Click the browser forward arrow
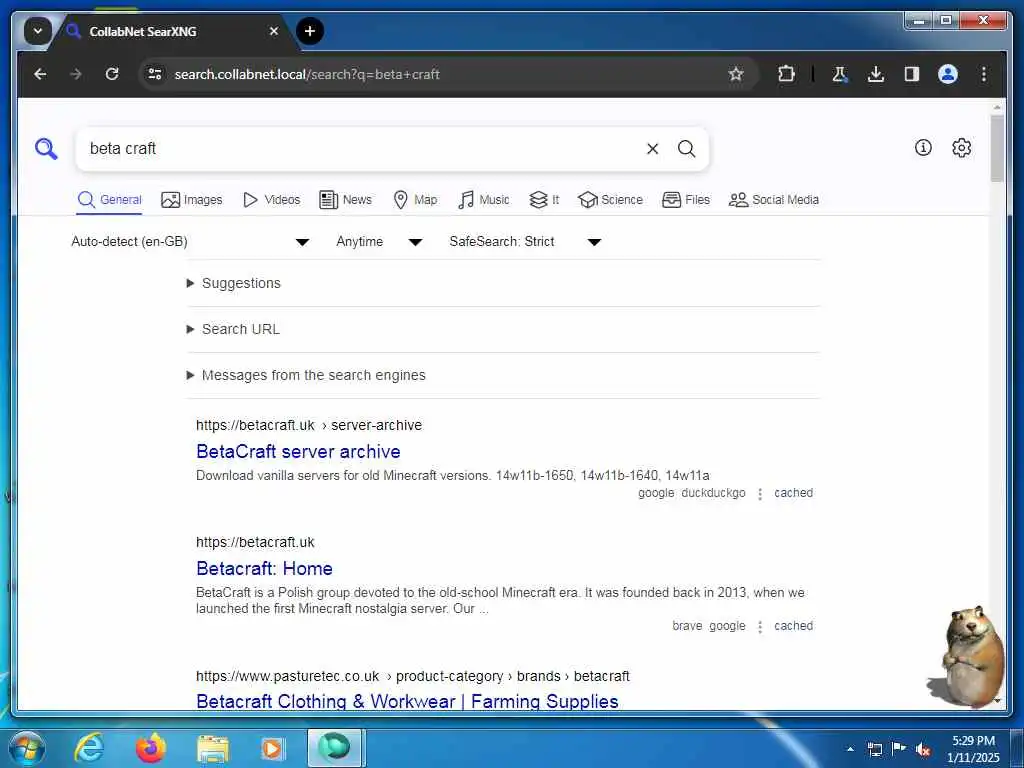This screenshot has height=768, width=1024. [76, 74]
